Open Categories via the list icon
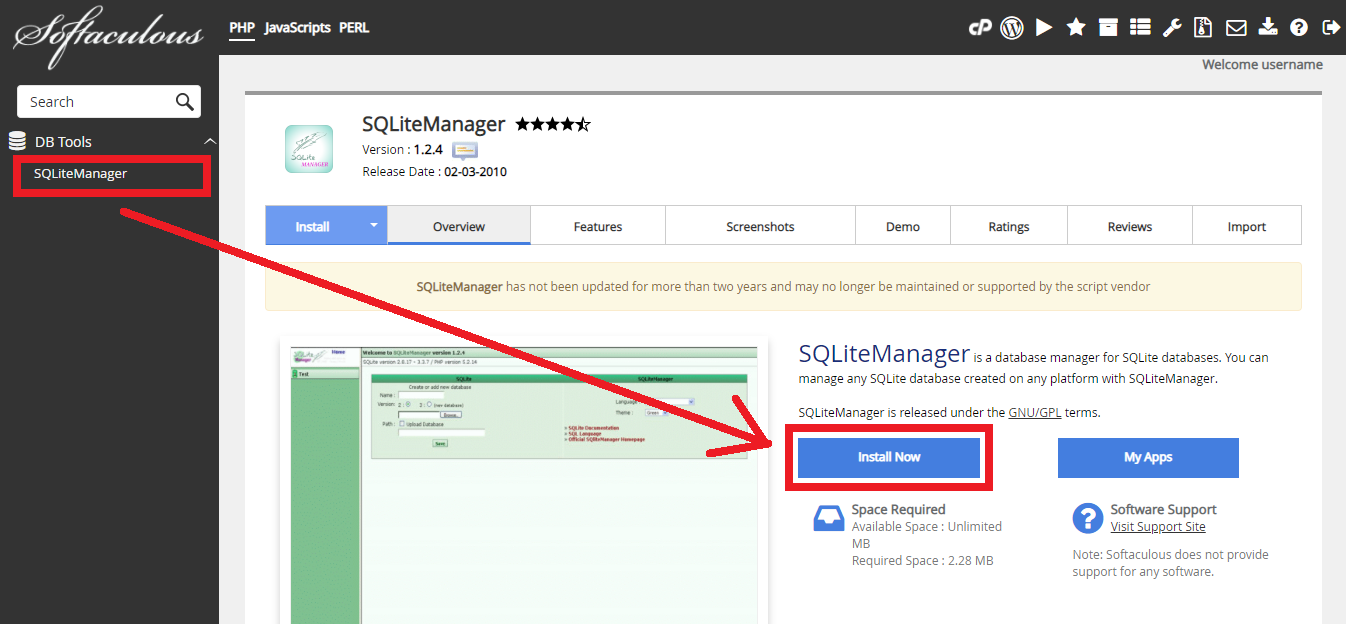Viewport: 1346px width, 624px height. tap(1139, 27)
